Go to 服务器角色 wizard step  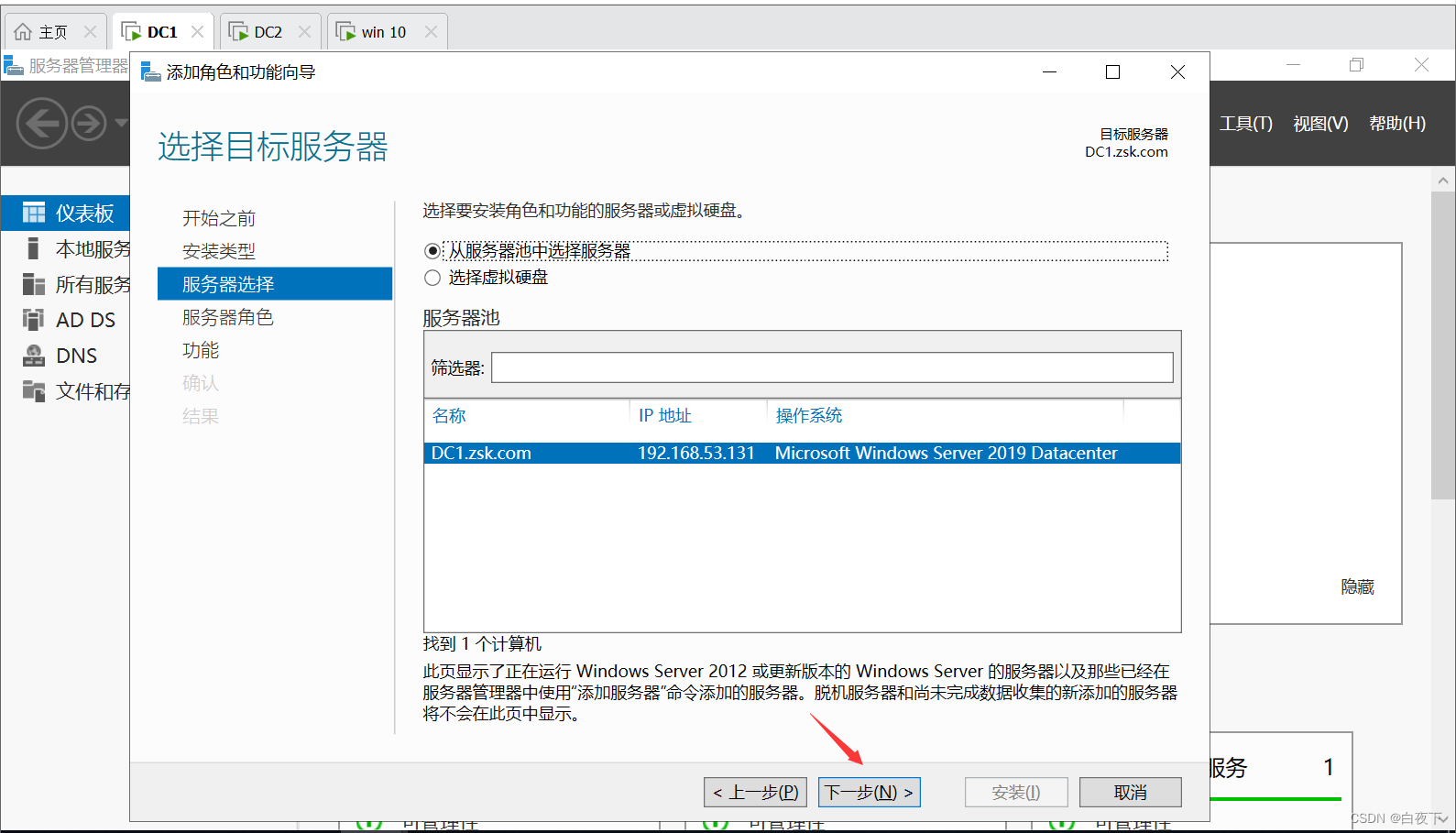[x=228, y=317]
